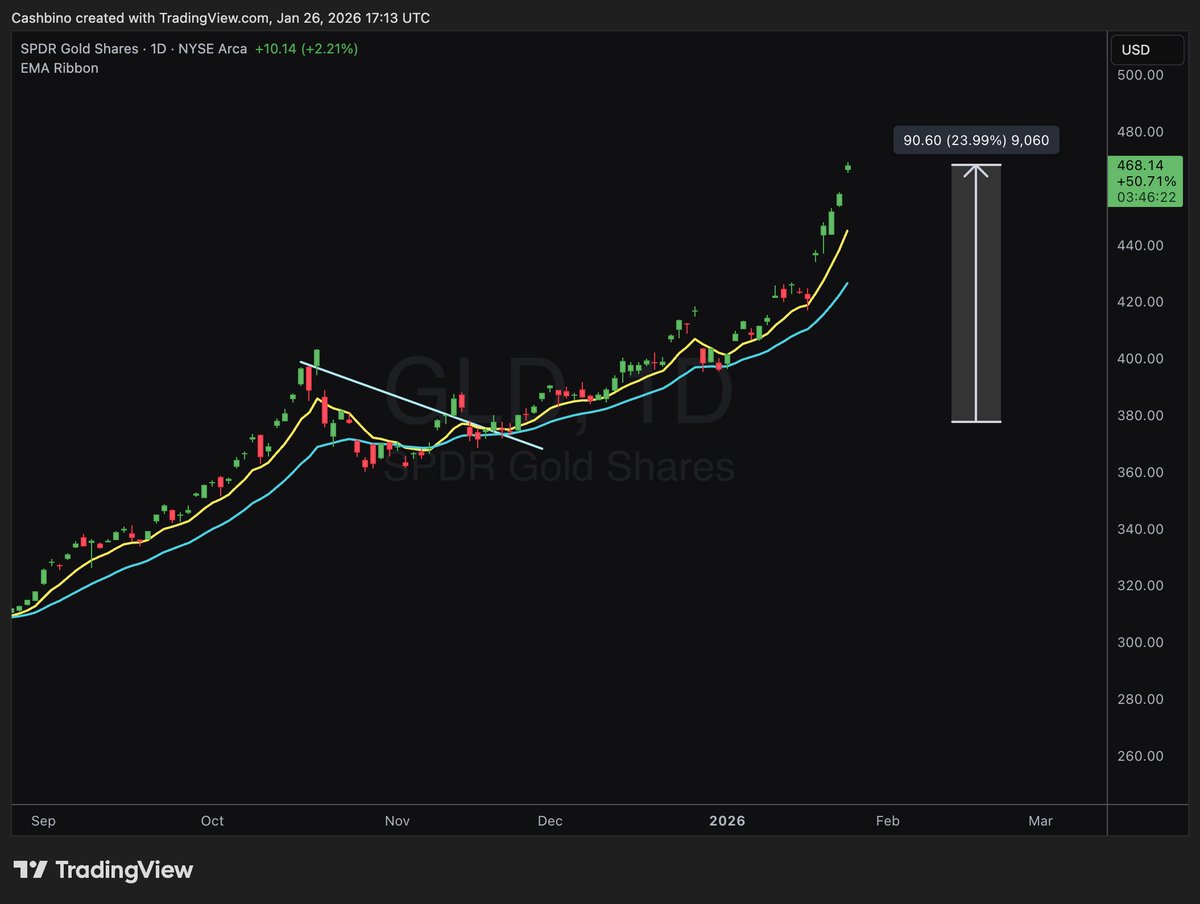Click the Oct time axis label
The image size is (1200, 904).
coord(212,821)
